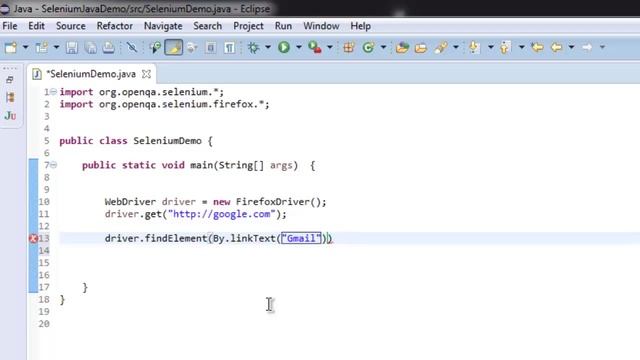
Task: Click the Open Type icon
Action: [x=402, y=48]
